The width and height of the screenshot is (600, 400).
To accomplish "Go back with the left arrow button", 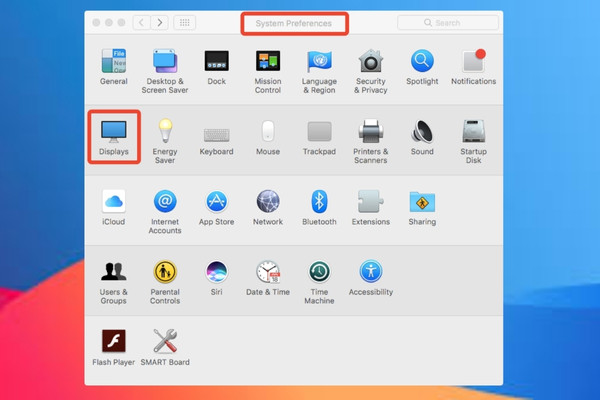I will (142, 23).
